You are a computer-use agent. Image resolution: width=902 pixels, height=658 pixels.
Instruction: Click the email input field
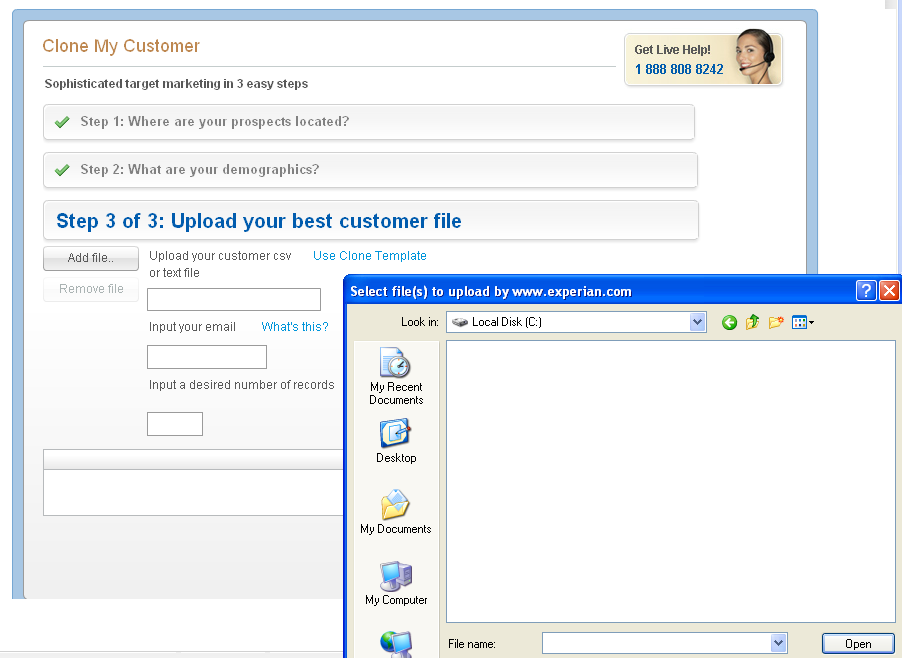pos(206,357)
